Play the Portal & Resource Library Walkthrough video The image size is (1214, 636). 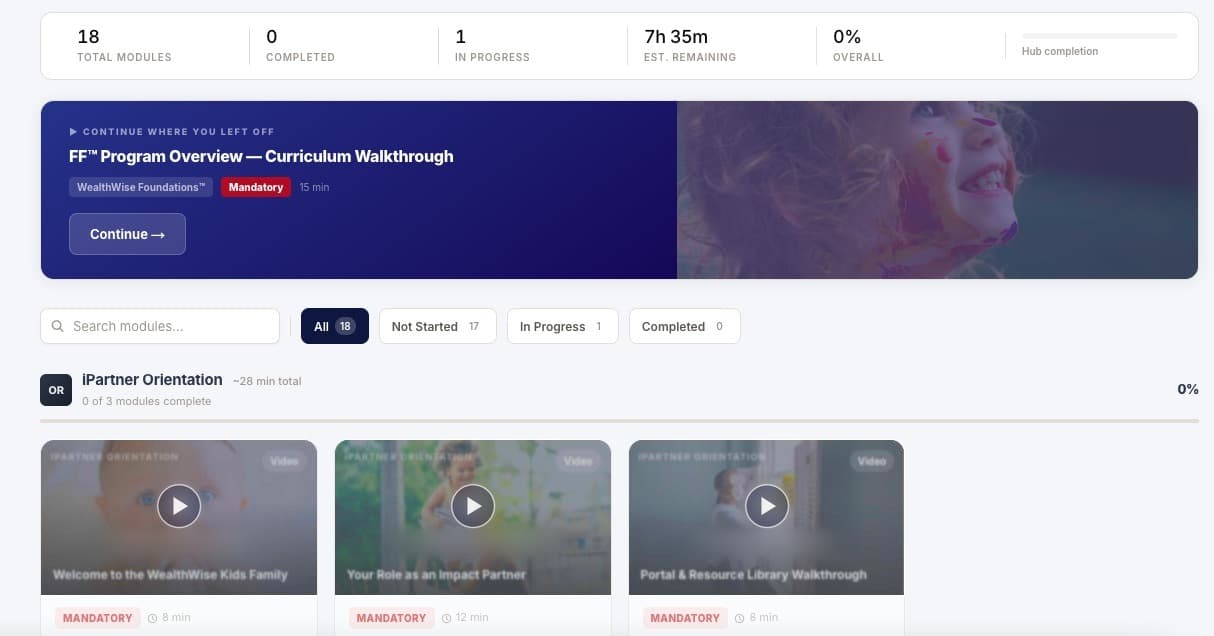click(x=767, y=506)
